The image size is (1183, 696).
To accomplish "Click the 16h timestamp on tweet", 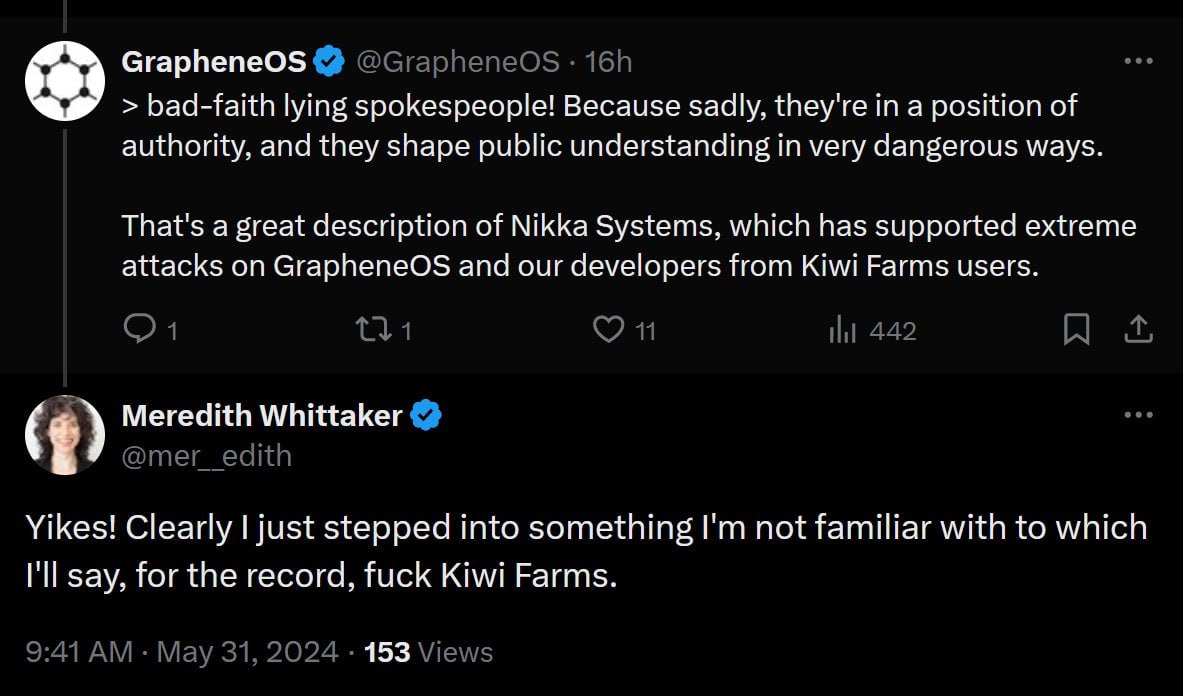I will point(608,62).
